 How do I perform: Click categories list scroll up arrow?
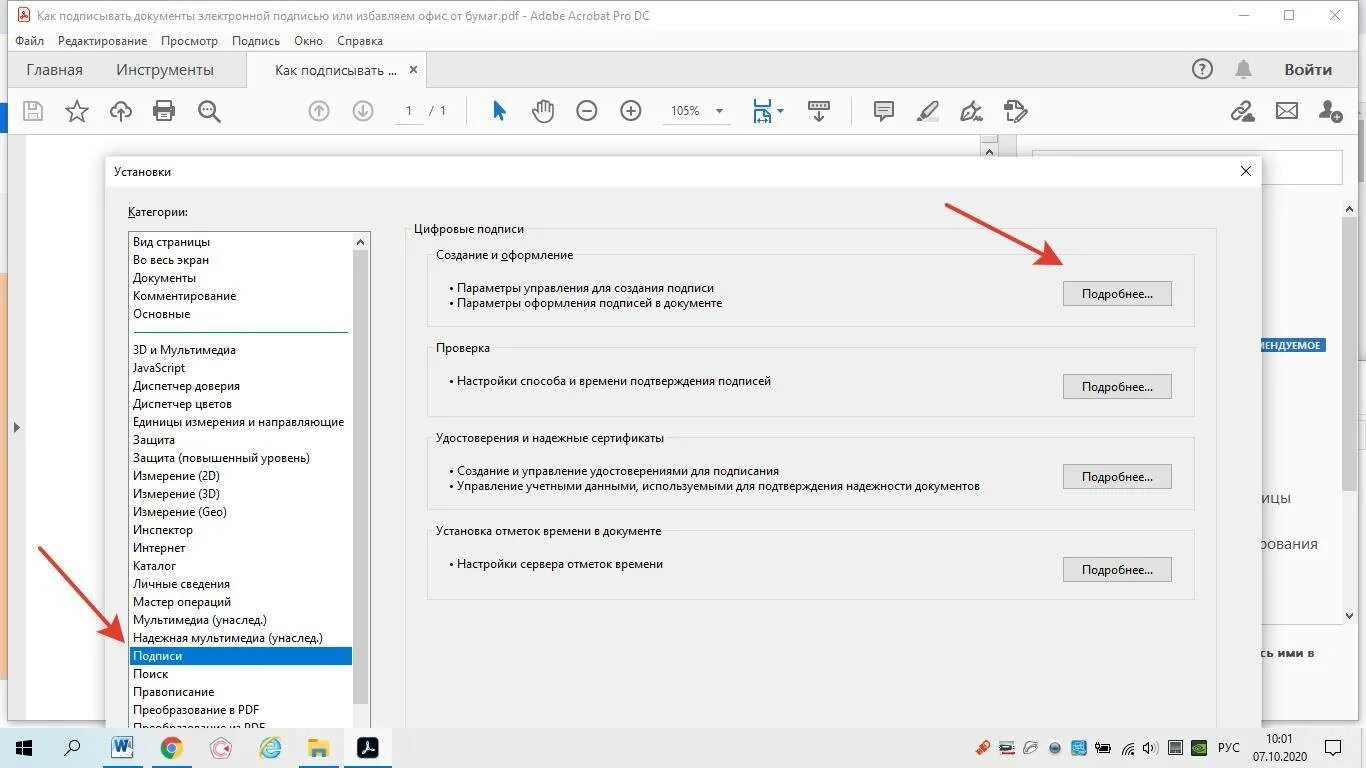pos(361,242)
